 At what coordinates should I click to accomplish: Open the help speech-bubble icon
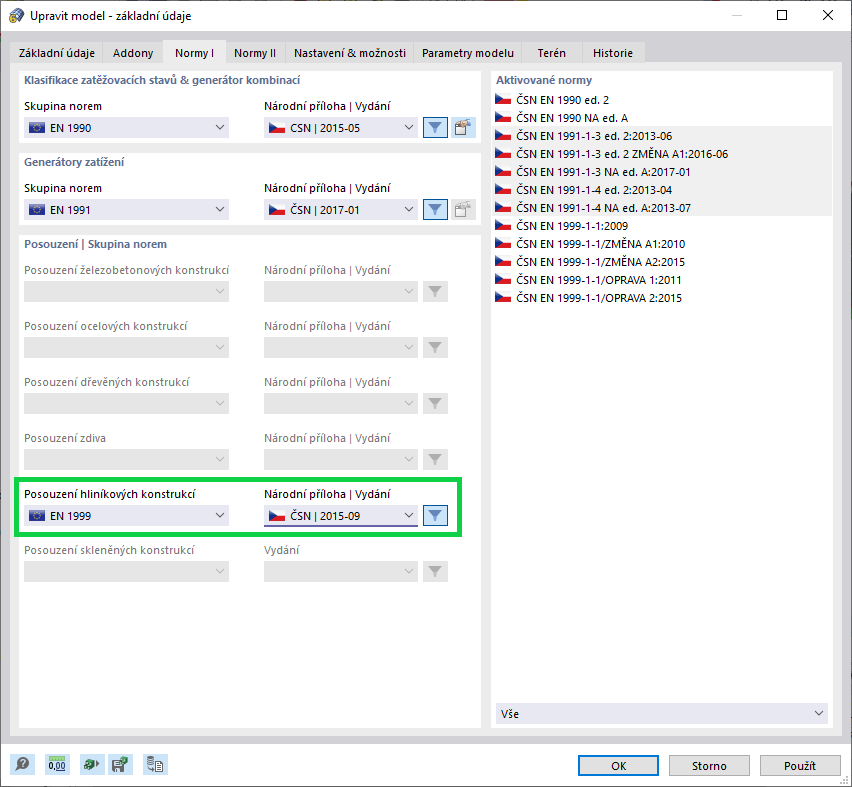22,765
